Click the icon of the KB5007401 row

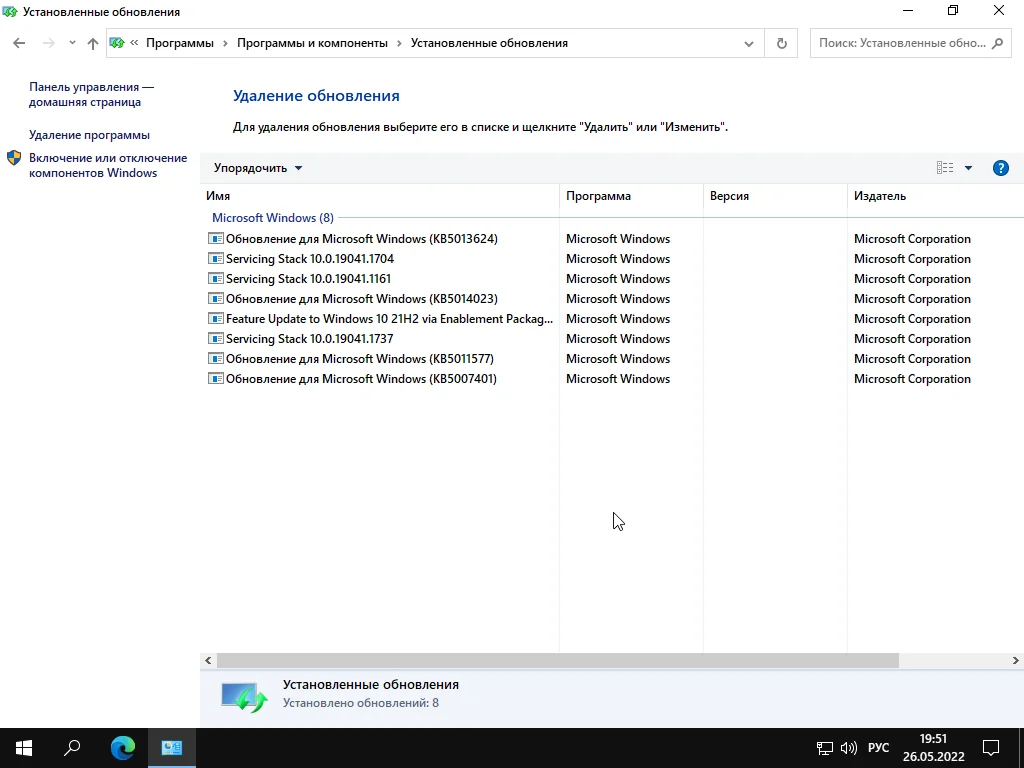216,379
